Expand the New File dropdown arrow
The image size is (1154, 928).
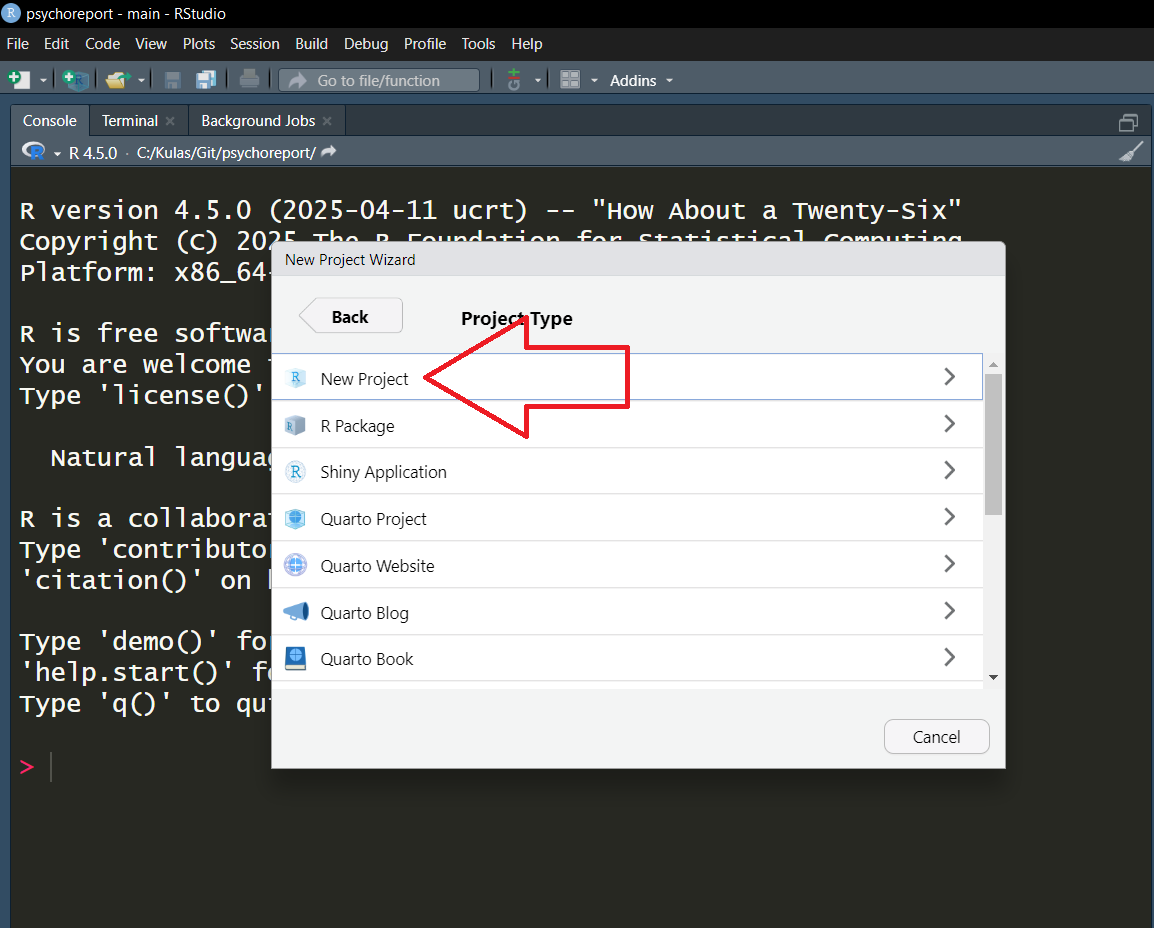click(44, 80)
